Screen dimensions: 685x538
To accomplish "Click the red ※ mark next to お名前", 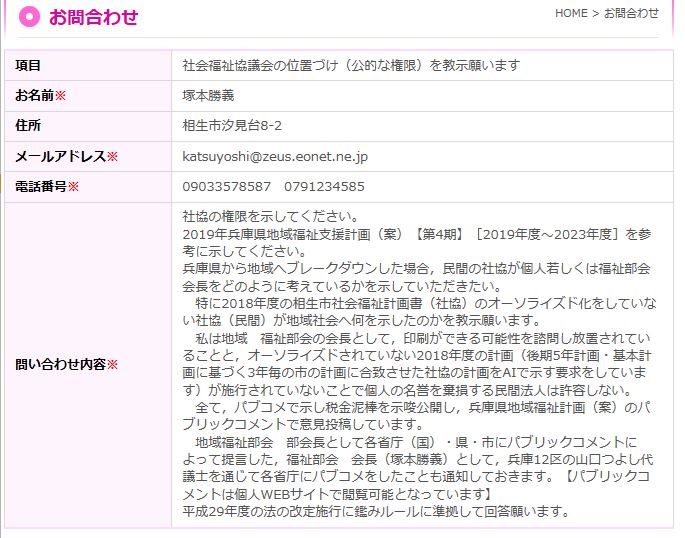I will [60, 95].
